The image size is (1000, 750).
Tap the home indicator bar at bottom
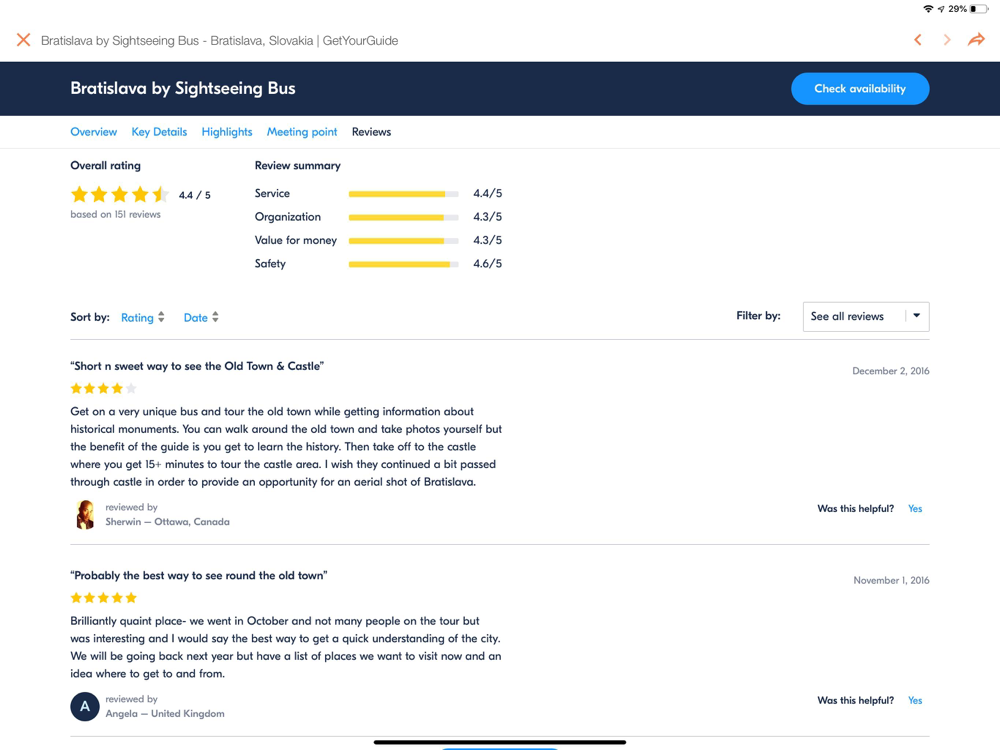(500, 742)
